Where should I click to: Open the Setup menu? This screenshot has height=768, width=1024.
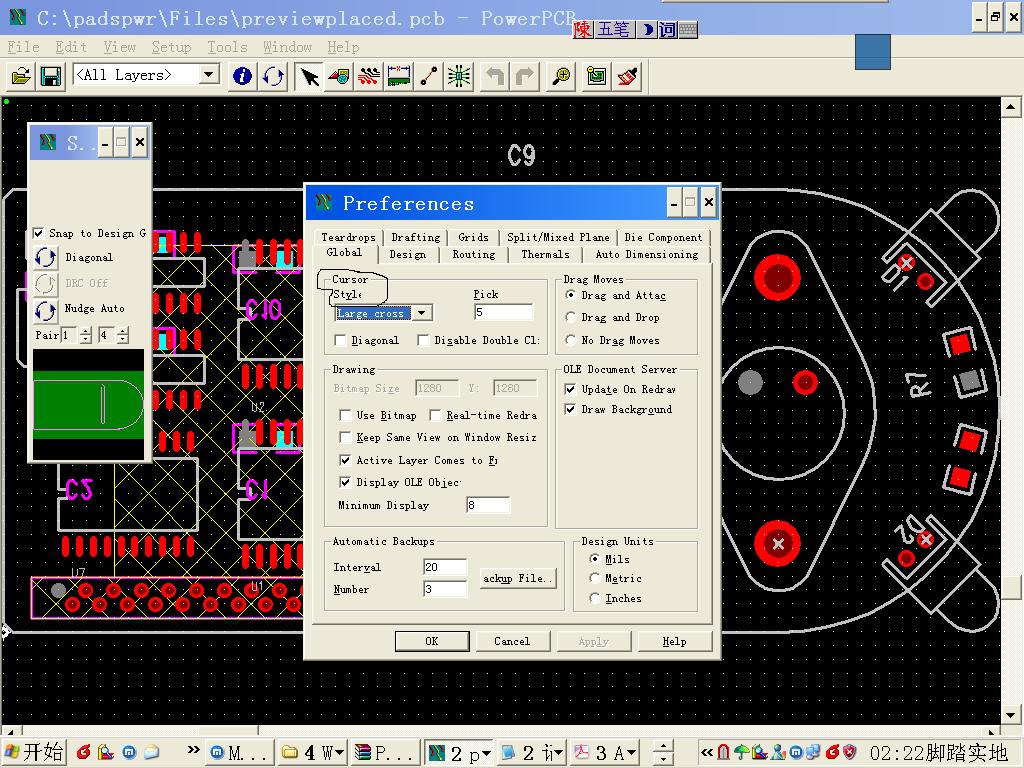171,47
